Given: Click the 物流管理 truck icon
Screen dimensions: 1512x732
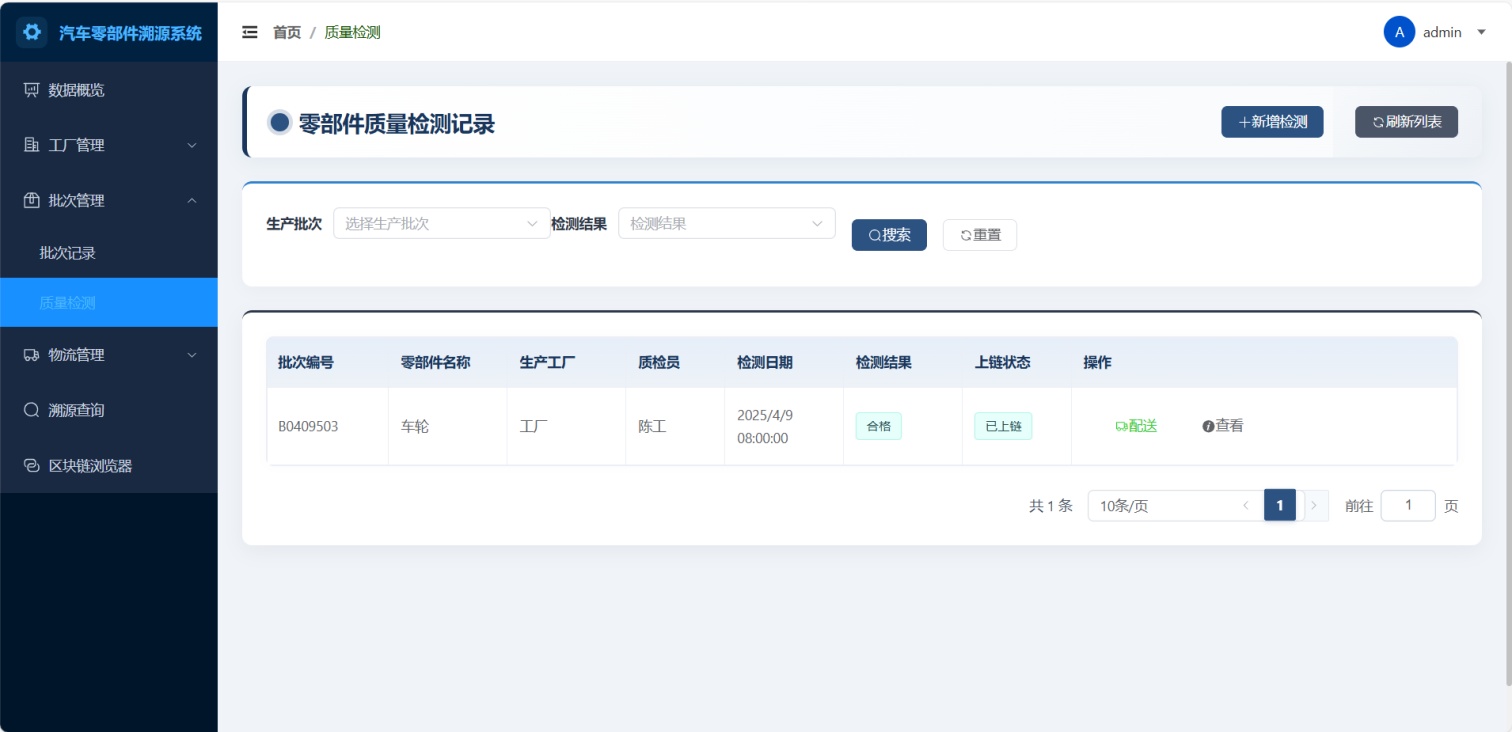Looking at the screenshot, I should [x=31, y=355].
